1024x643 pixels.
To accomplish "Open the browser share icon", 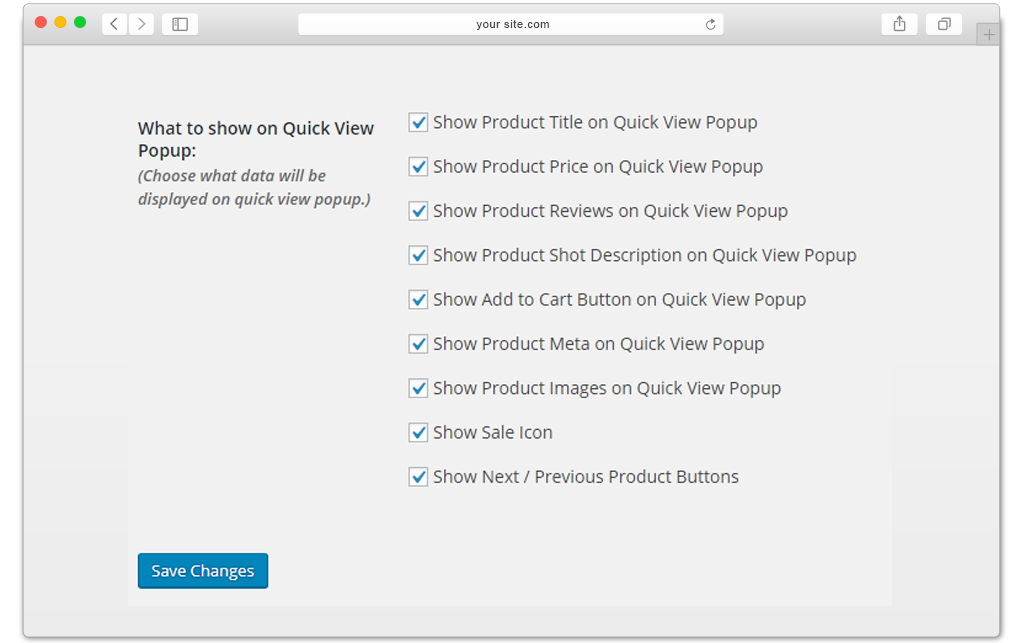I will pyautogui.click(x=899, y=24).
